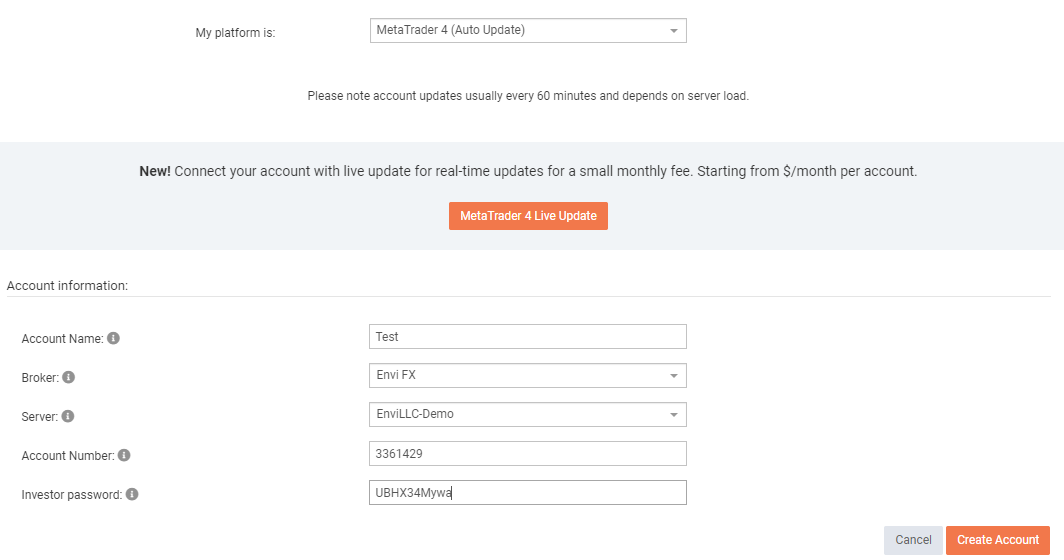Click the info icon beside Account Name
The image size is (1064, 560).
(113, 338)
